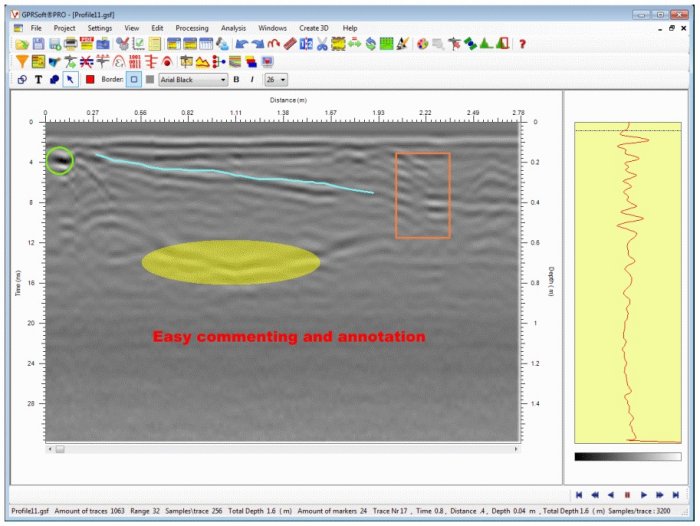The width and height of the screenshot is (700, 526).
Task: Open the Analysis menu
Action: pyautogui.click(x=233, y=28)
